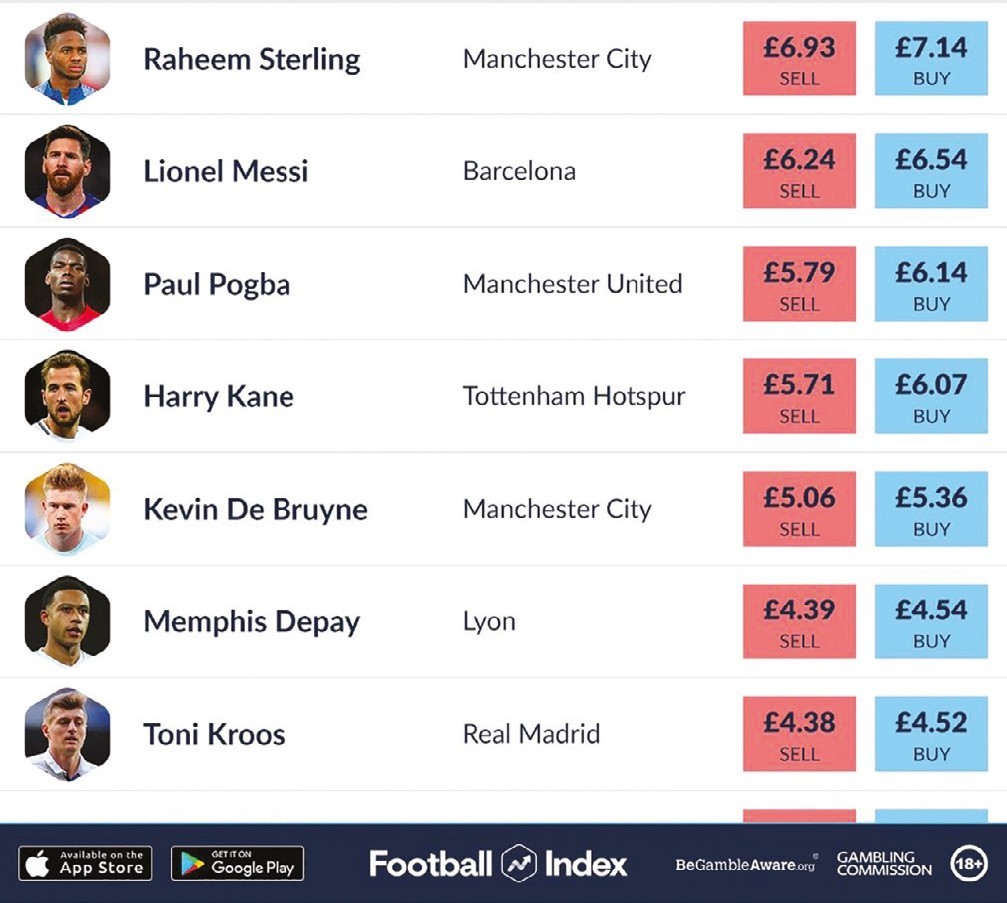The image size is (1007, 903).
Task: Click Paul Pogba's avatar image
Action: pos(67,284)
